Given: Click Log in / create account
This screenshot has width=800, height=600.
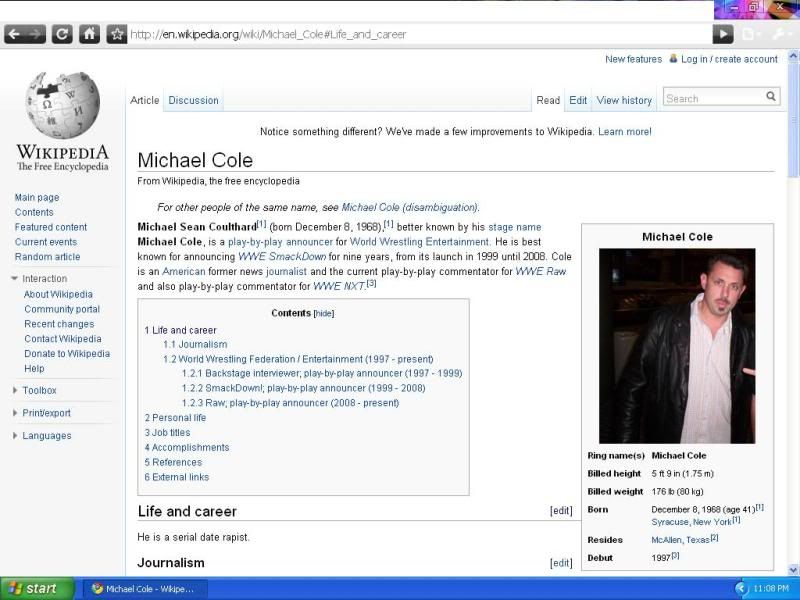Looking at the screenshot, I should [730, 59].
